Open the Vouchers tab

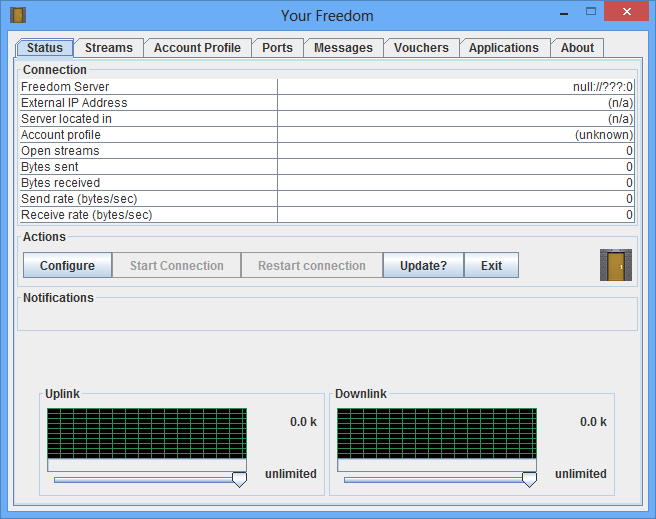(421, 48)
